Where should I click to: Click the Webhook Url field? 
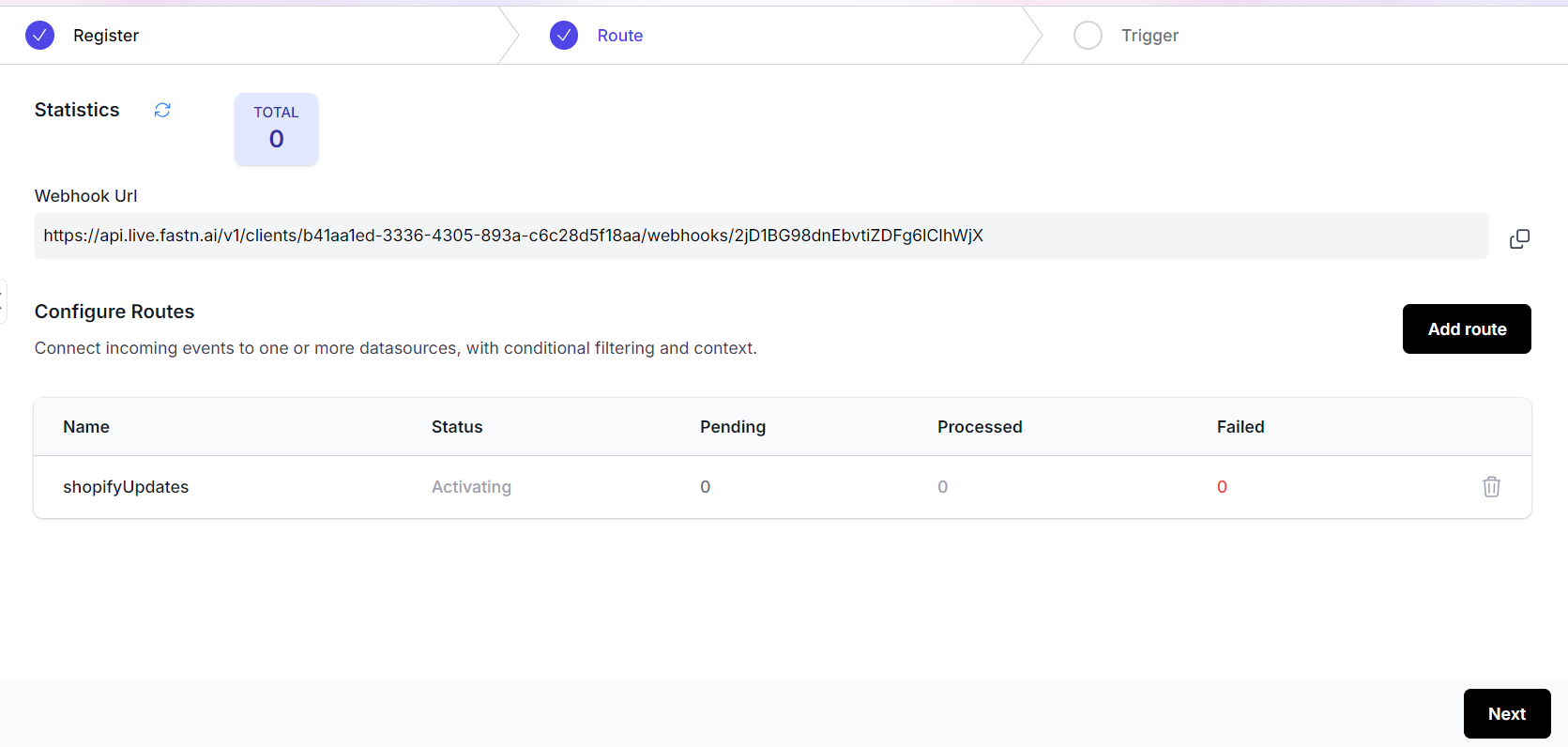[x=761, y=236]
